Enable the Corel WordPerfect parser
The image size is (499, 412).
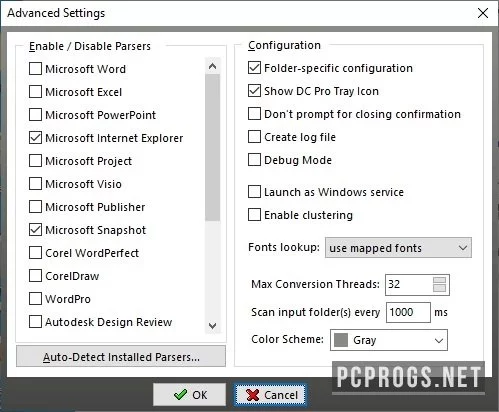[35, 253]
